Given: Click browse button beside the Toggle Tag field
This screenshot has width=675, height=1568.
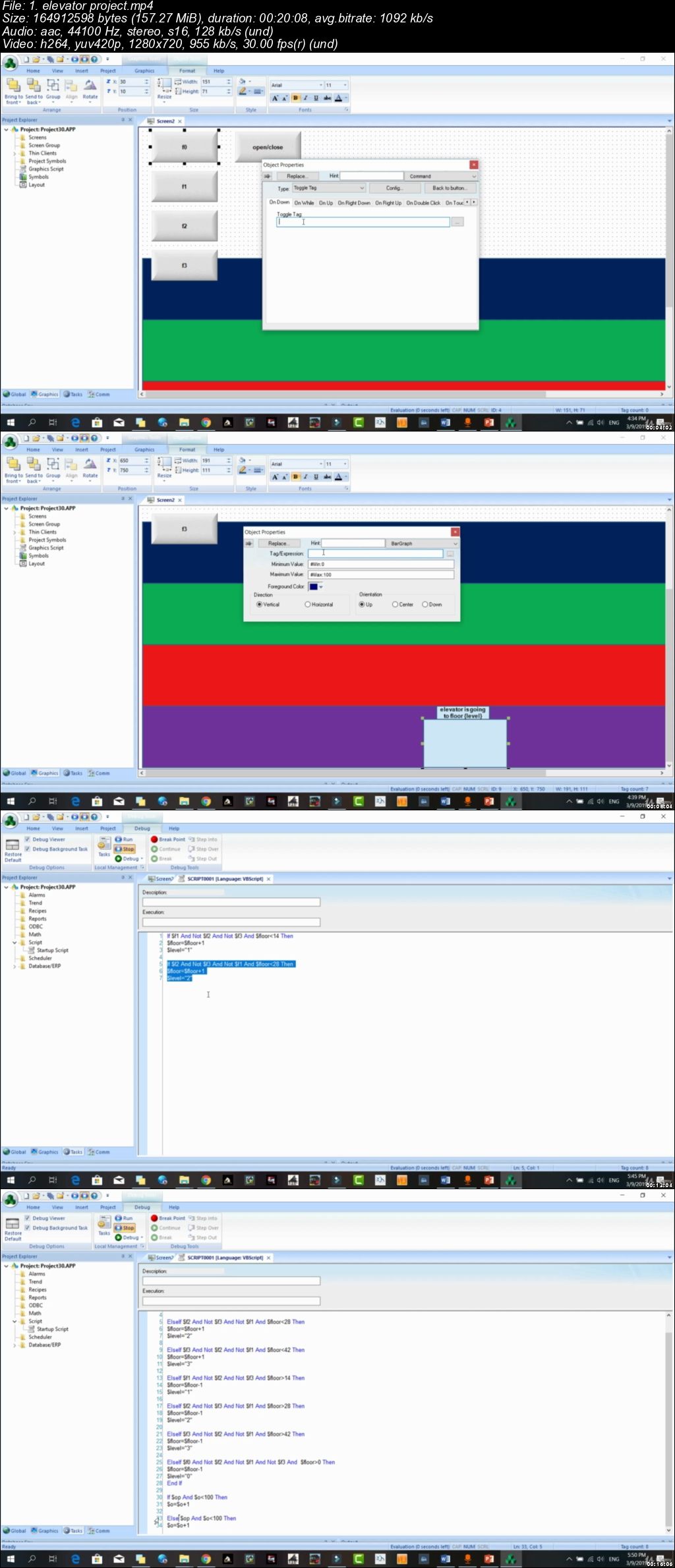Looking at the screenshot, I should [x=457, y=222].
